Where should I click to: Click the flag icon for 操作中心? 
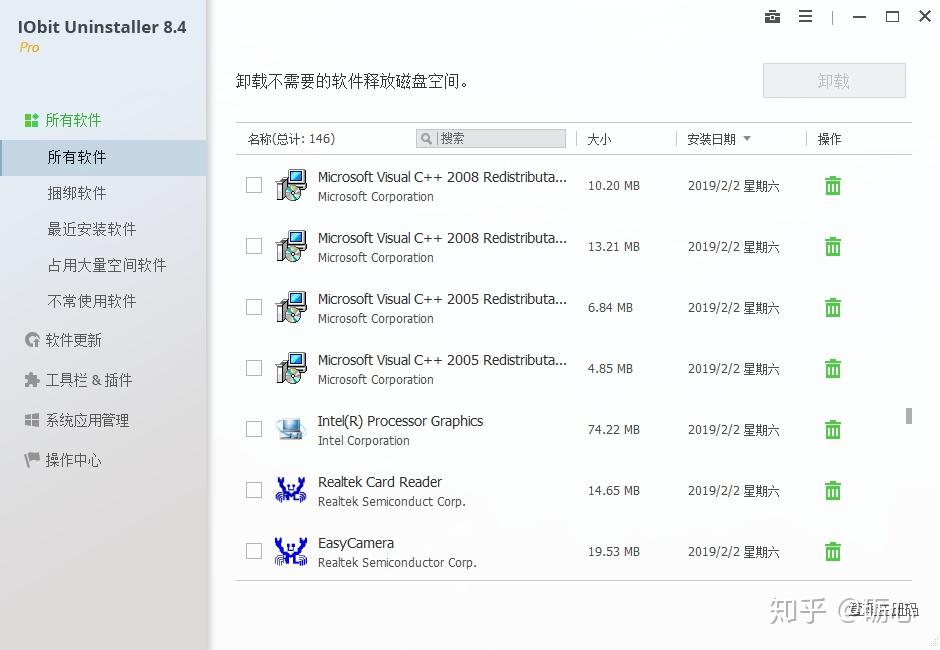coord(32,460)
